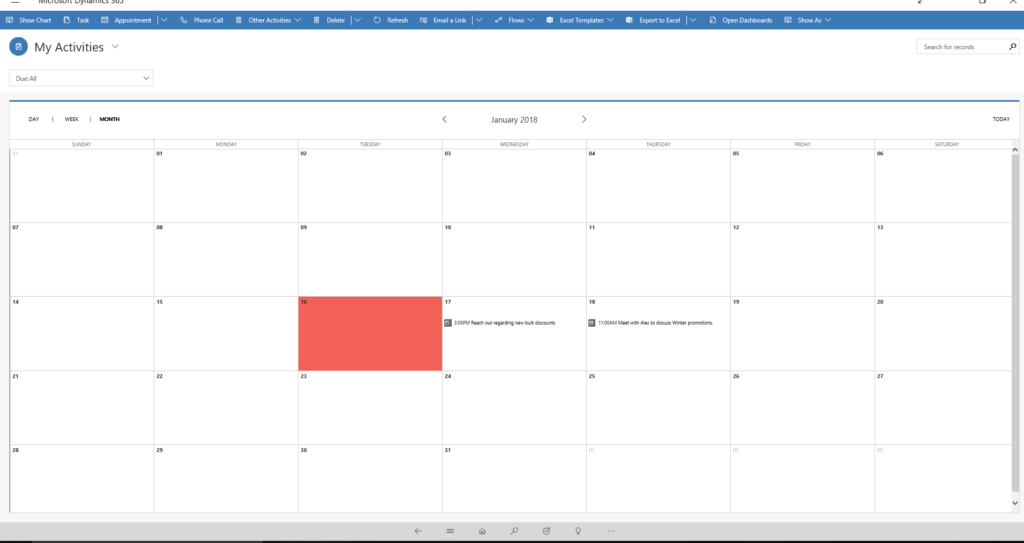Open the search magnifier in bottom bar
Viewport: 1024px width, 543px height.
514,531
